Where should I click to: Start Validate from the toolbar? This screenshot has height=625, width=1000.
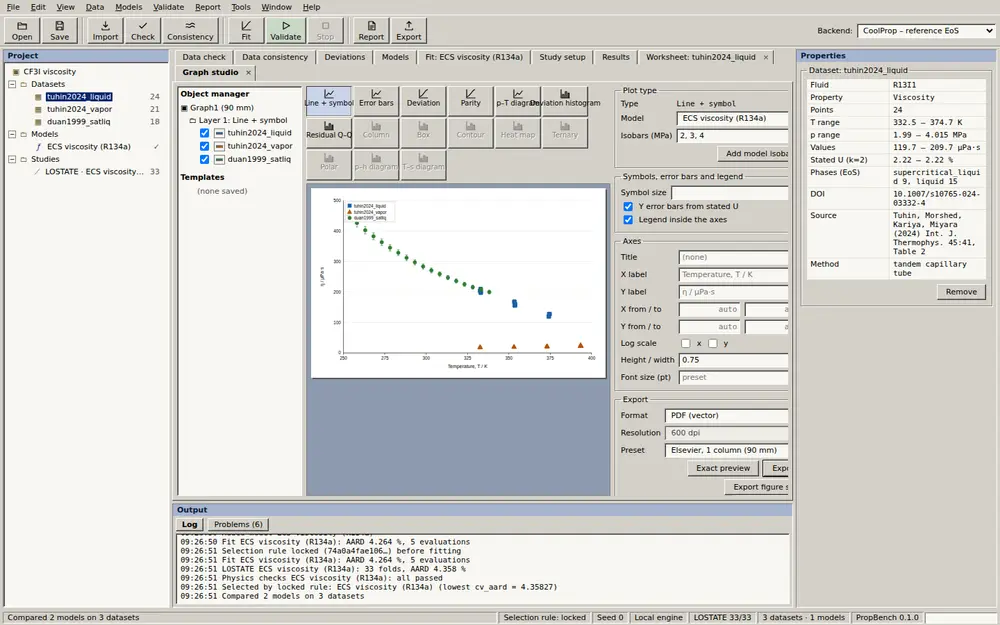tap(286, 31)
